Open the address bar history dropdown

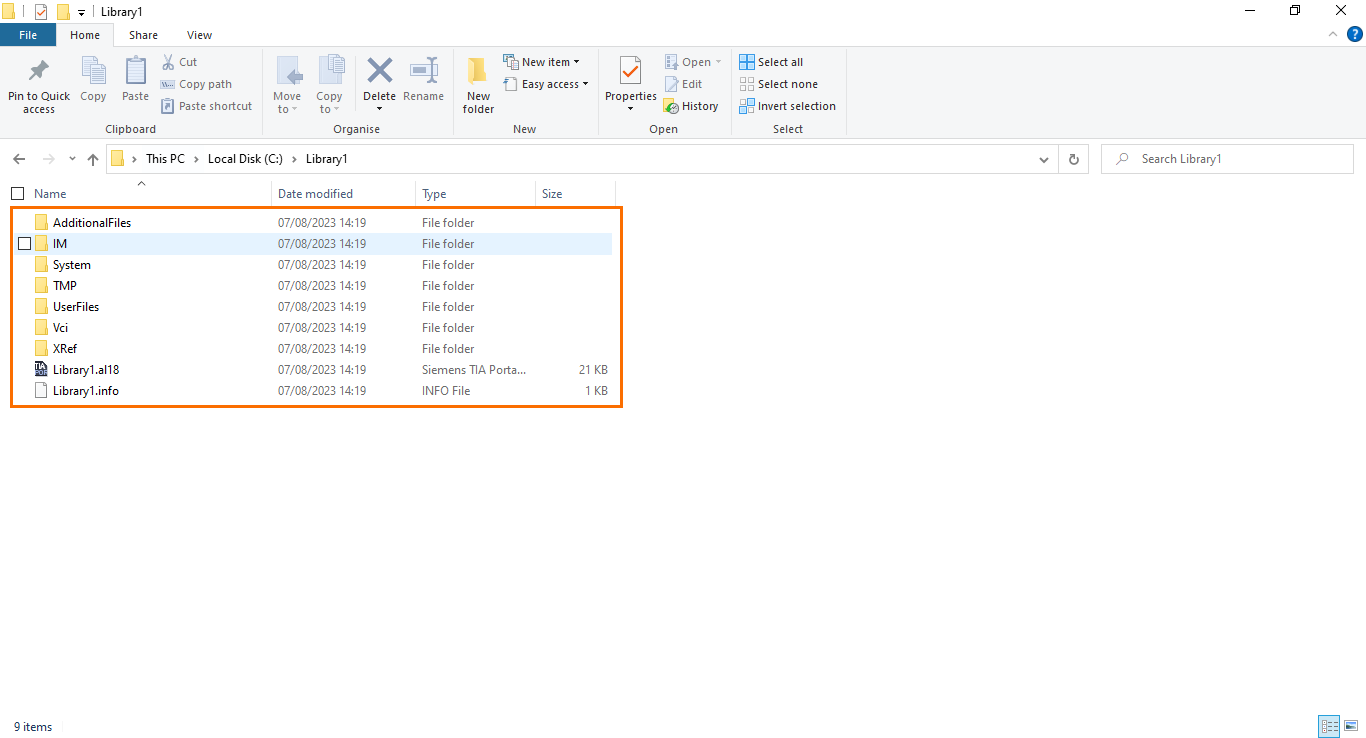point(1043,159)
